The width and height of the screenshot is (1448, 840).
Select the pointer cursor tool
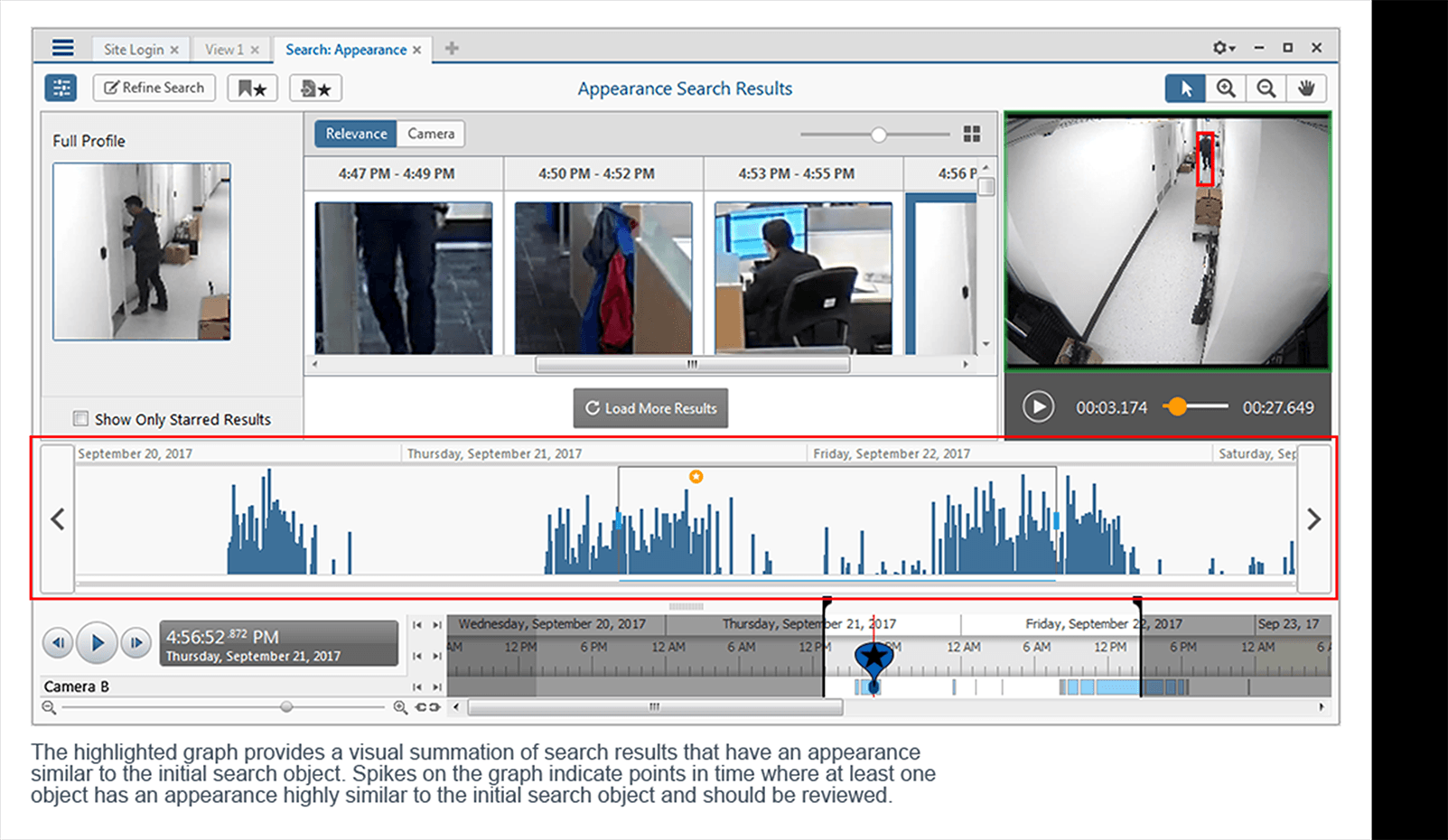[1185, 89]
